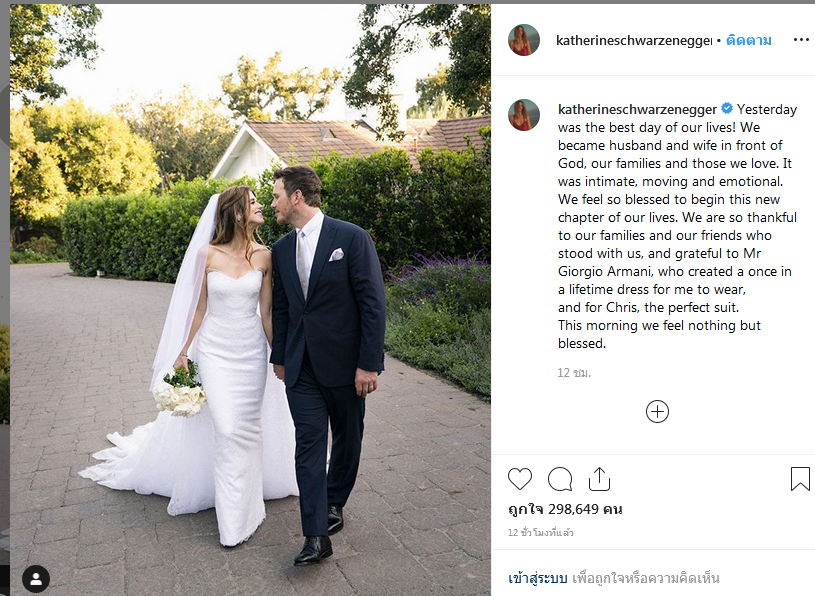Show tagged people icon on the photo
The image size is (815, 596).
(36, 579)
